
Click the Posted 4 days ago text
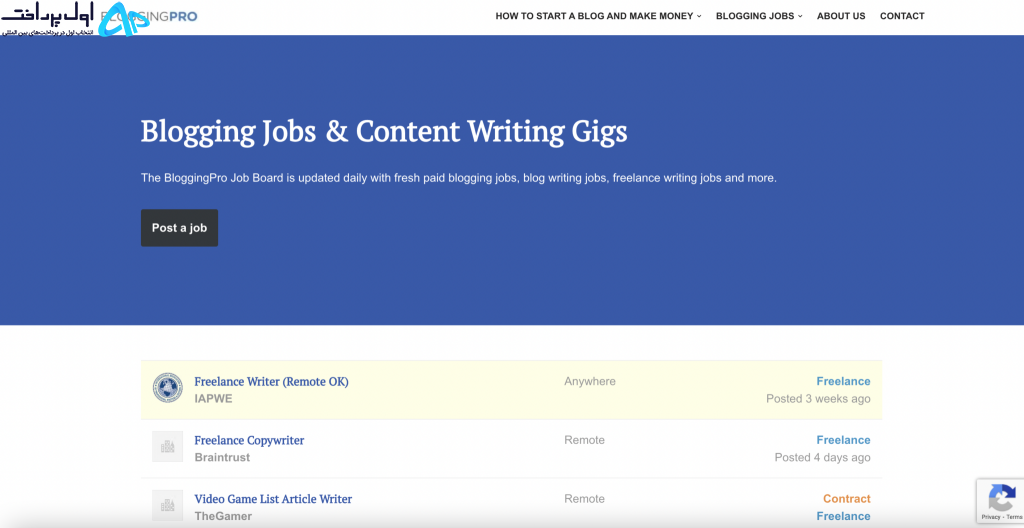(823, 457)
